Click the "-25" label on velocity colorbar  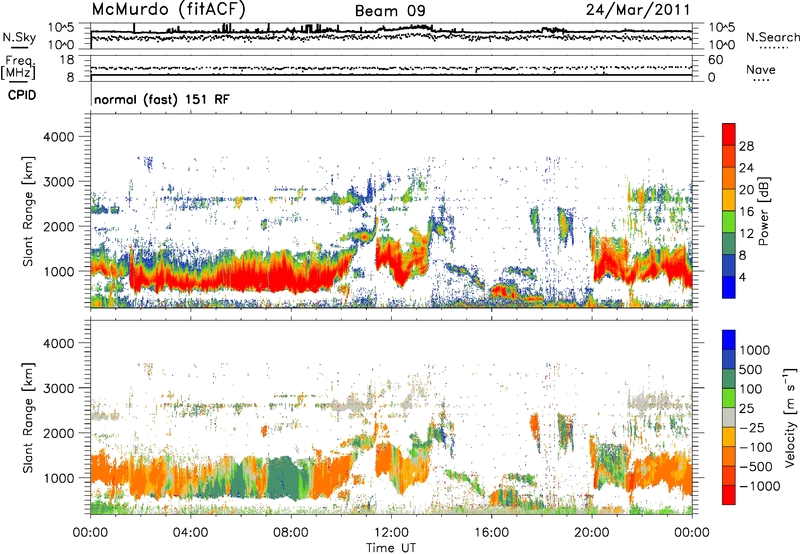(755, 428)
